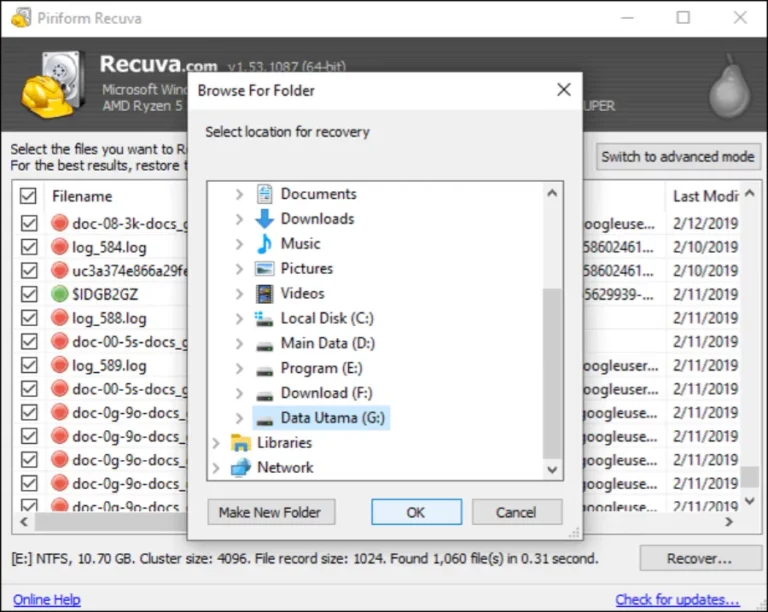This screenshot has height=612, width=768.
Task: Click the Videos filmstrip icon
Action: click(264, 293)
